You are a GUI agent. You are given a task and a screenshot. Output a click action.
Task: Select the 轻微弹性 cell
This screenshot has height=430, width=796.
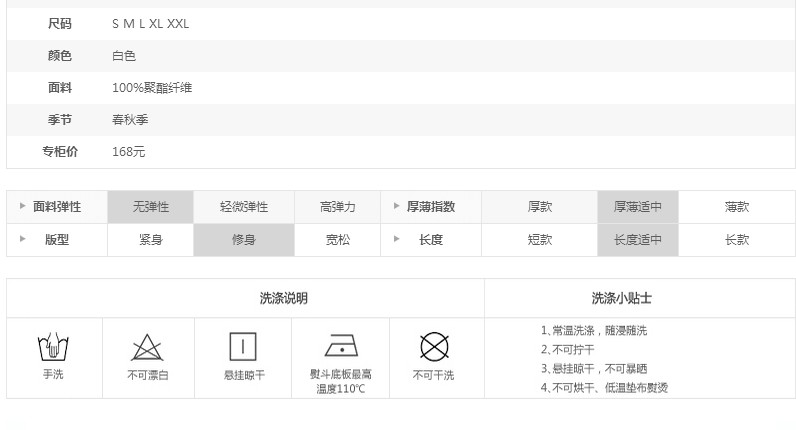point(244,207)
